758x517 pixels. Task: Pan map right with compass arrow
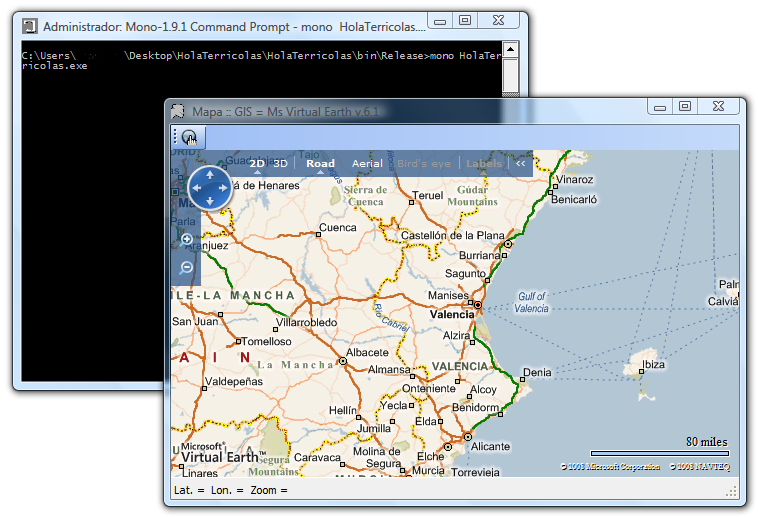(223, 188)
